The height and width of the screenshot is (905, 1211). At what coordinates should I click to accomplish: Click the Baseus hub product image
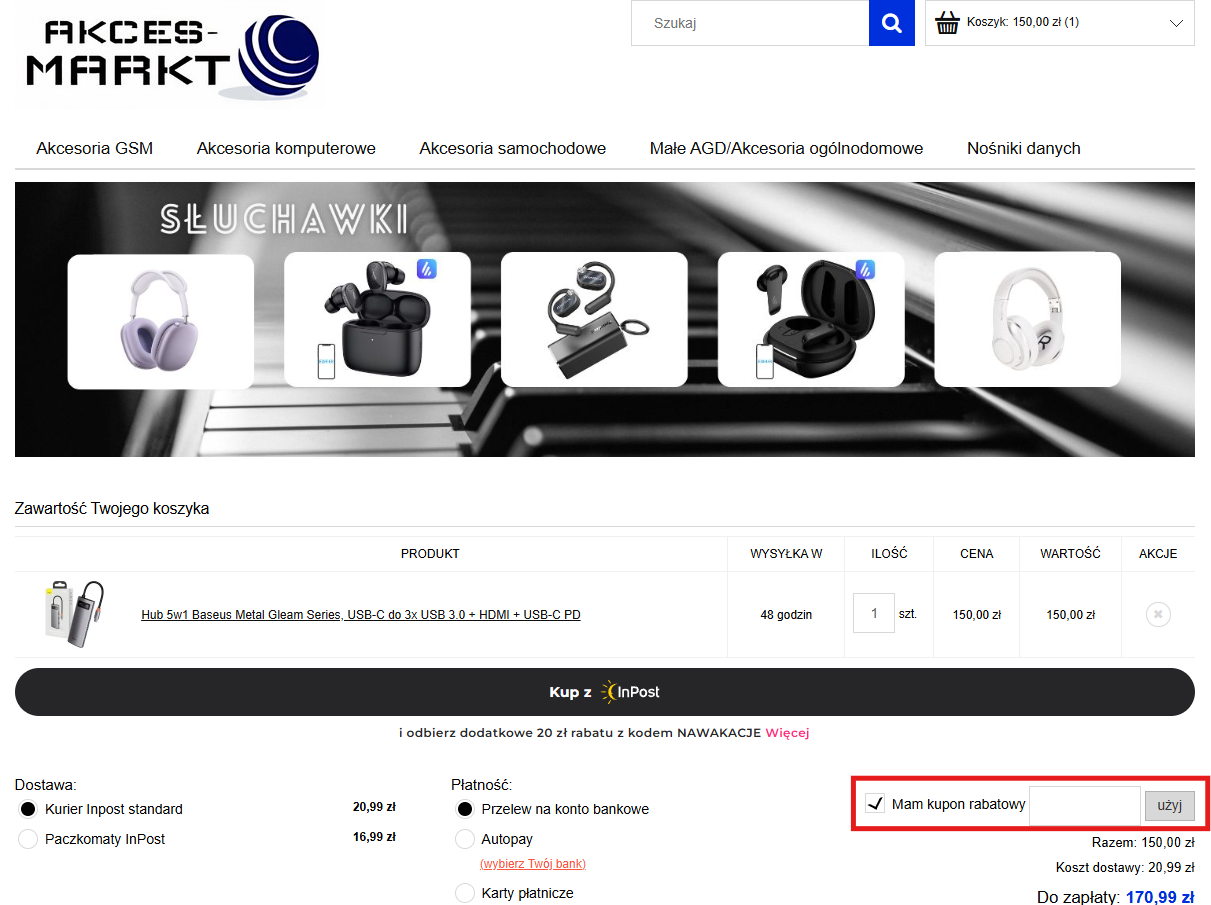(x=75, y=613)
